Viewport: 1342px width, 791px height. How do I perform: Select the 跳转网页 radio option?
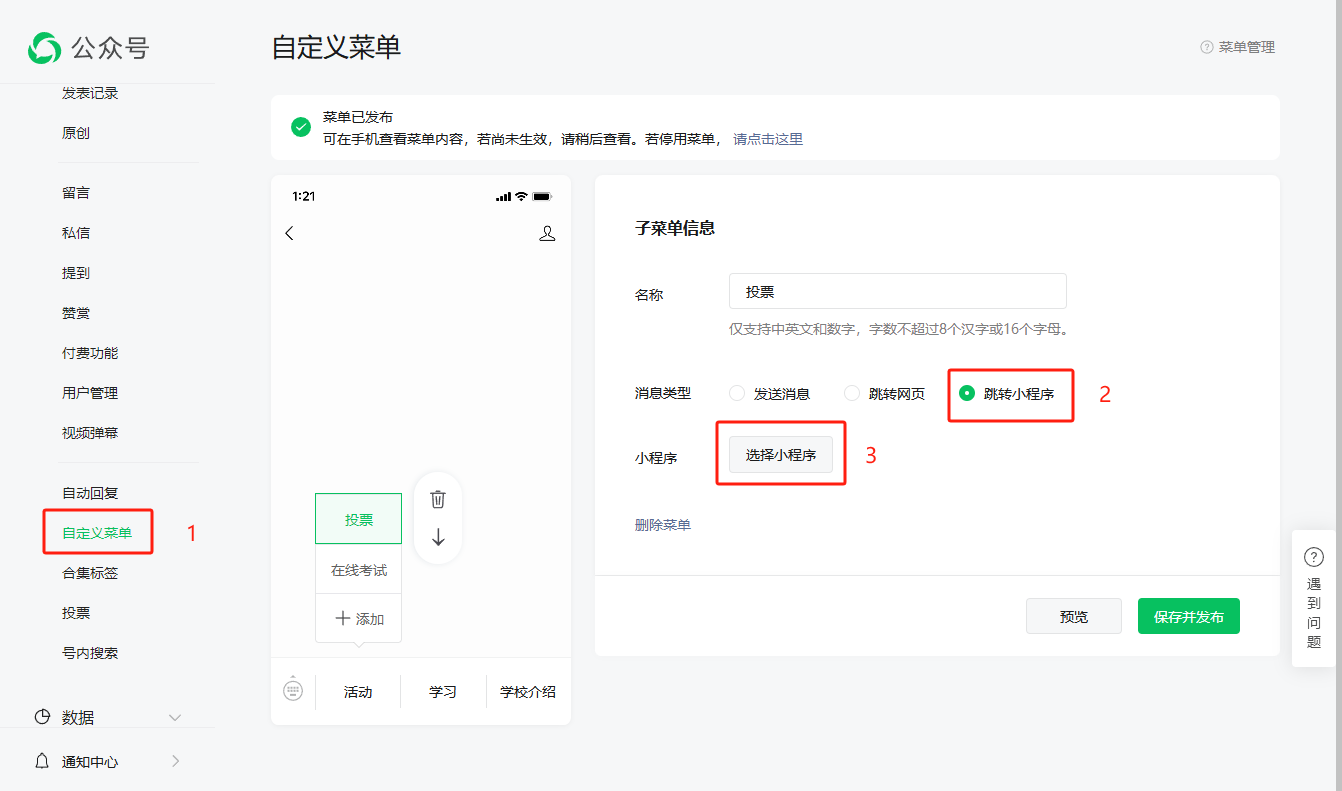(852, 393)
